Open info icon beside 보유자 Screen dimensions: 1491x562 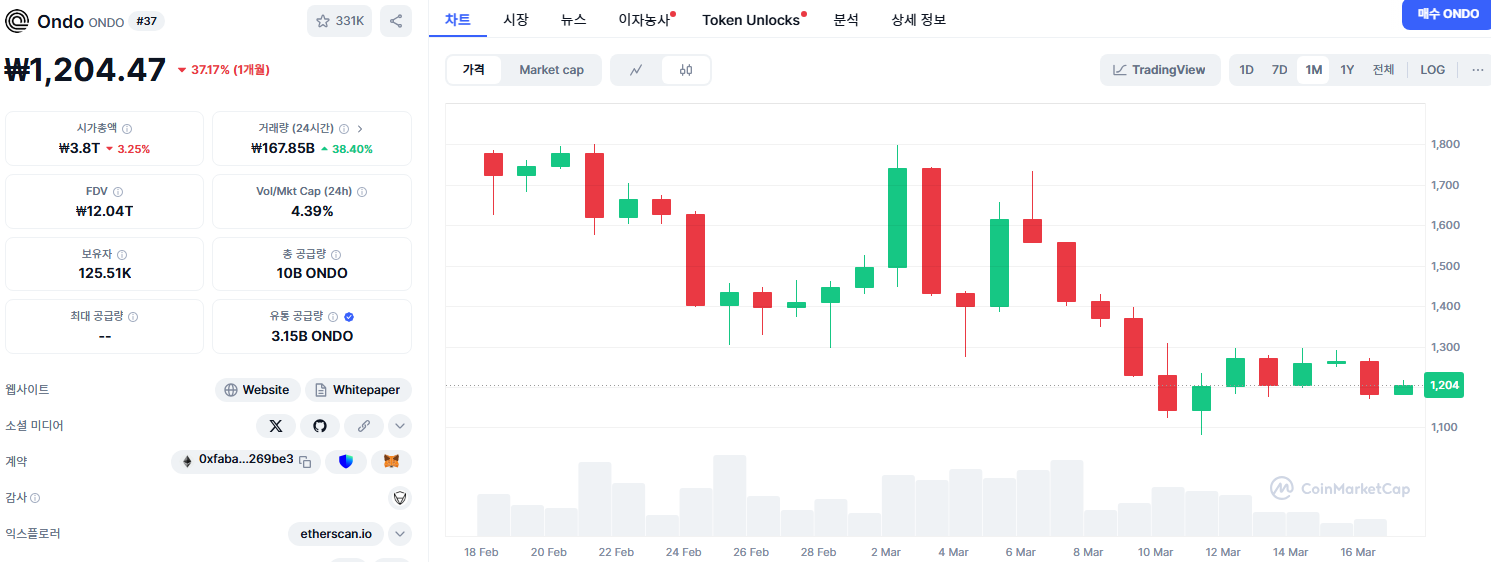tap(122, 255)
